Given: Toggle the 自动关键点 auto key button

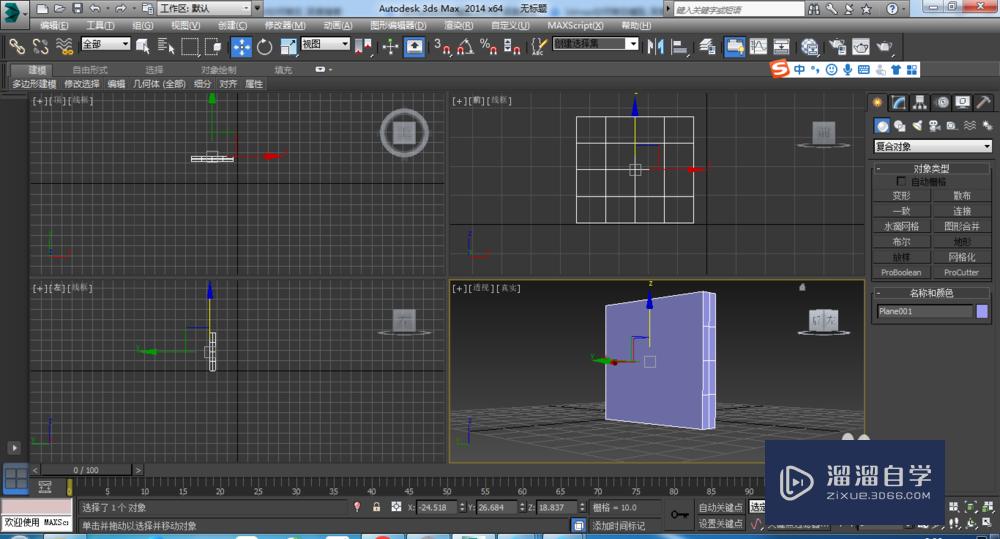Looking at the screenshot, I should (720, 508).
